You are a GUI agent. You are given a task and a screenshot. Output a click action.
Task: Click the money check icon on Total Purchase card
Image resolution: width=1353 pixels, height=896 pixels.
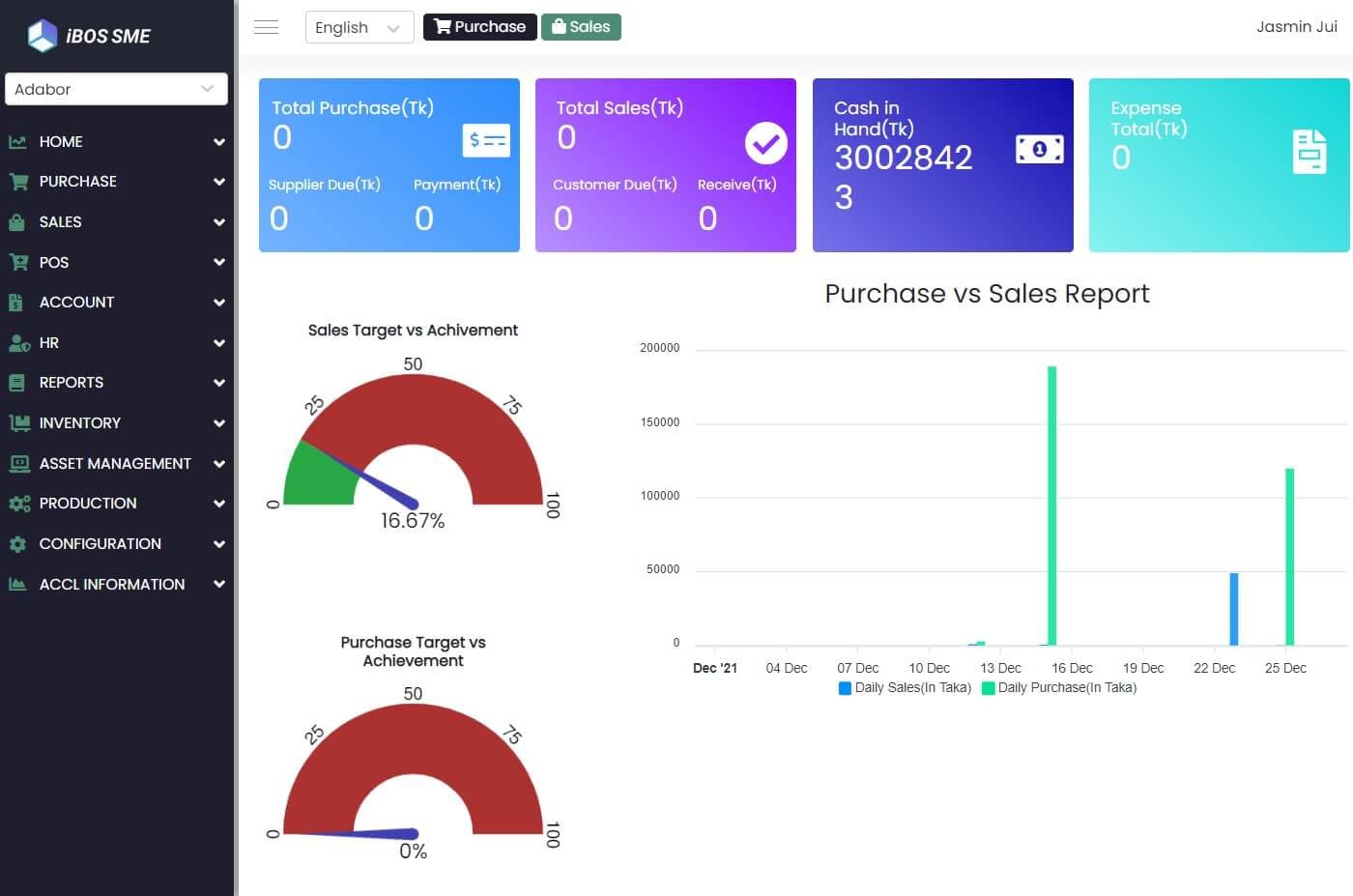coord(486,141)
